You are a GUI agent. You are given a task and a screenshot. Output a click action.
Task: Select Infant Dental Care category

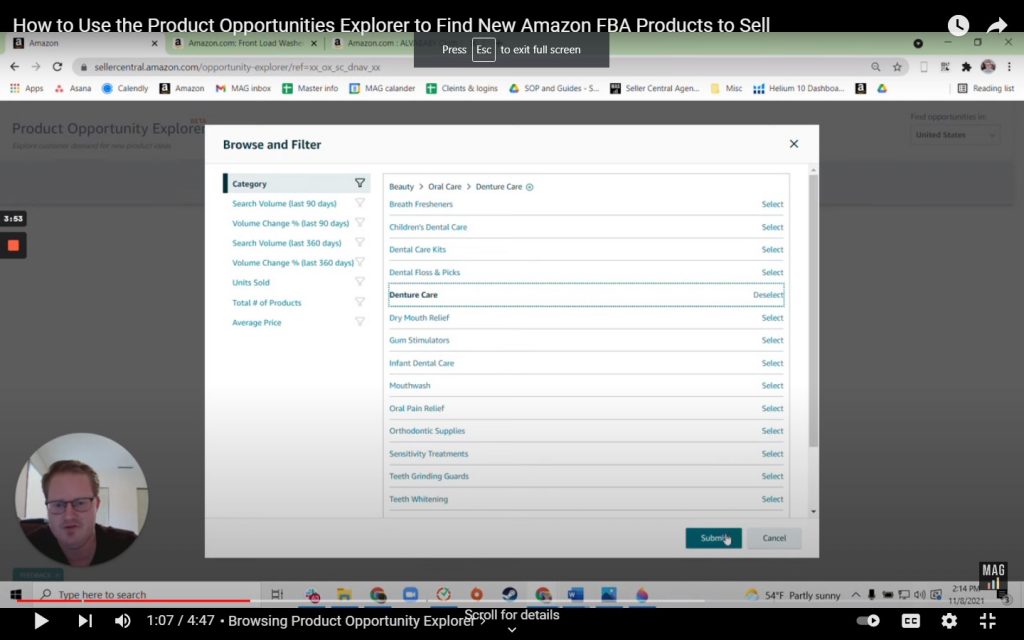[772, 363]
